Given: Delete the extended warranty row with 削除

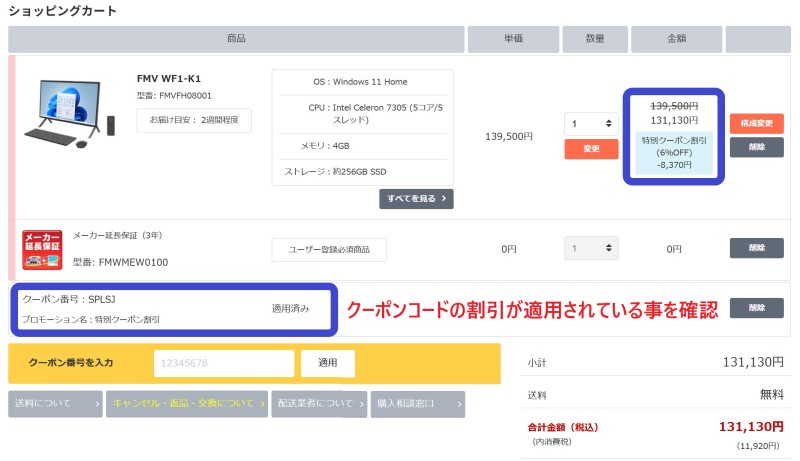Looking at the screenshot, I should tap(757, 248).
